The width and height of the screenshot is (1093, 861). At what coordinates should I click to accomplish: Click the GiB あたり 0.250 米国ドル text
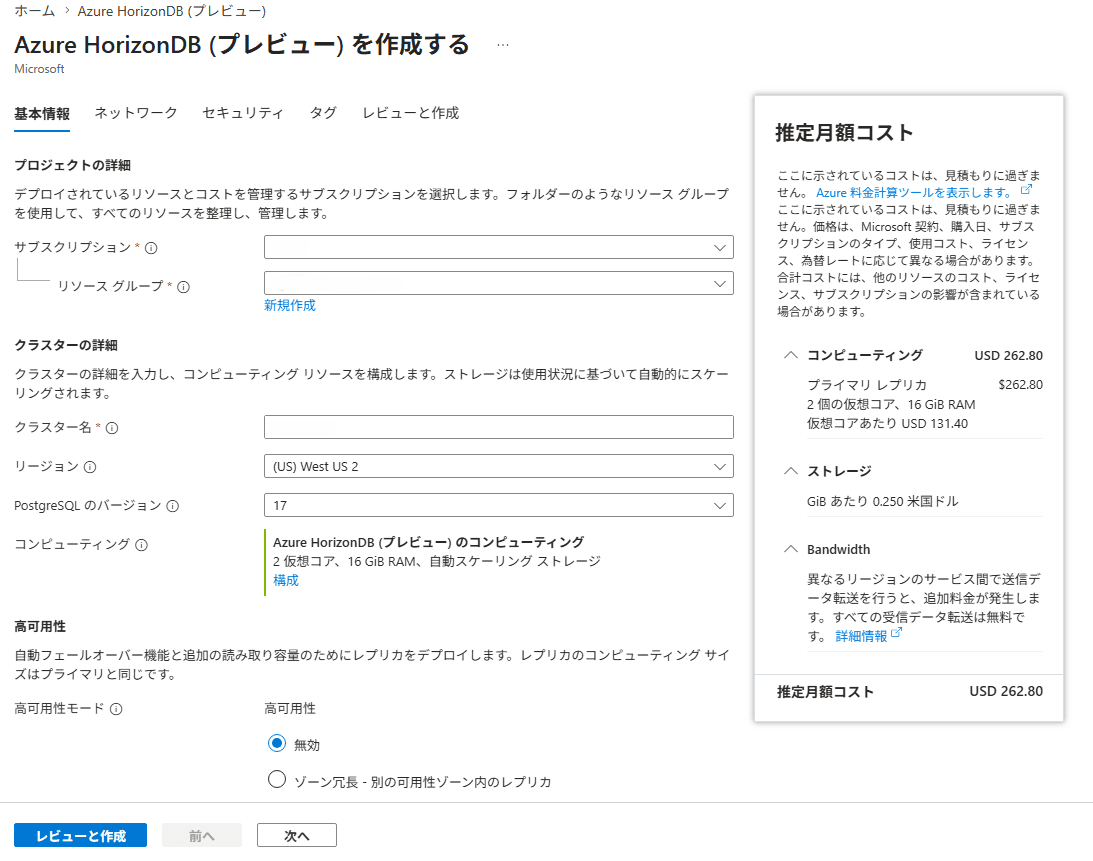(882, 501)
